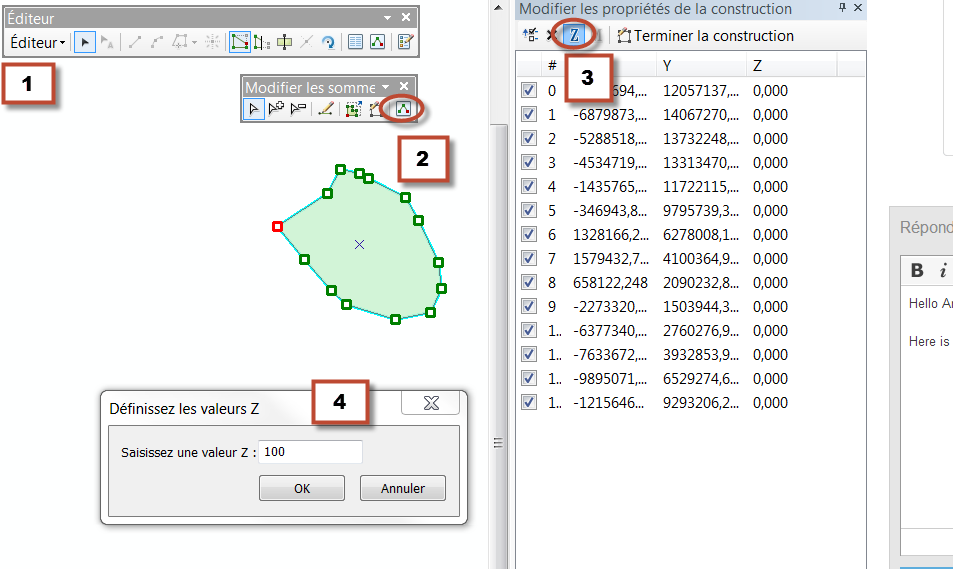This screenshot has width=953, height=569.
Task: Click Terminer la construction
Action: pyautogui.click(x=706, y=36)
